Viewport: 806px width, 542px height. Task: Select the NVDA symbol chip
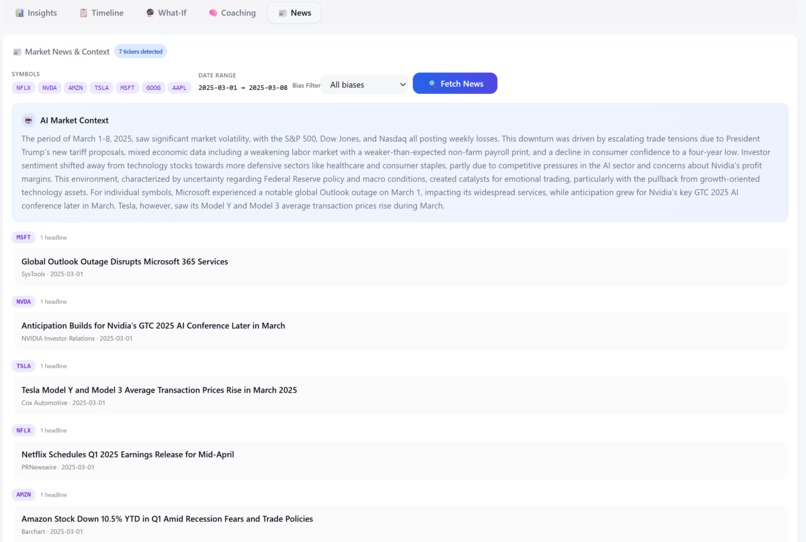coord(49,88)
